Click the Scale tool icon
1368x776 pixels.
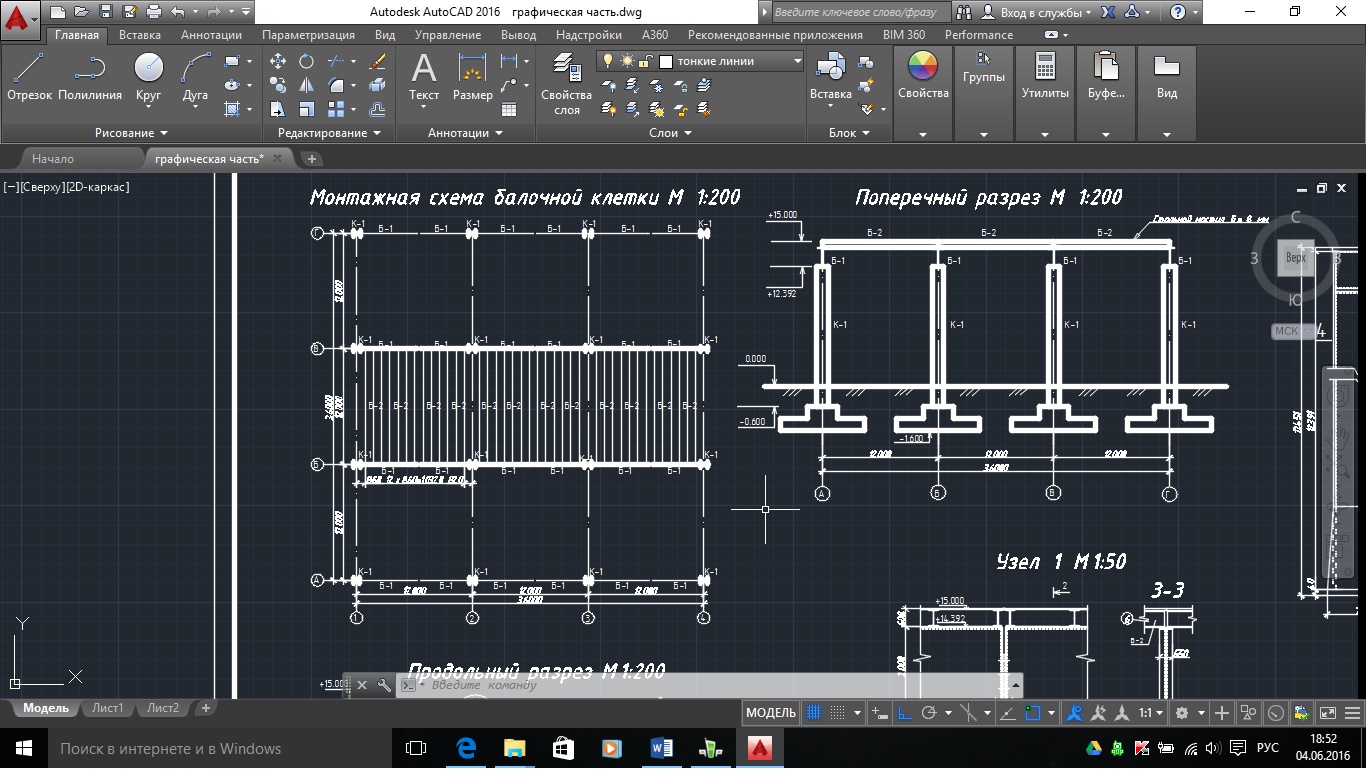307,109
